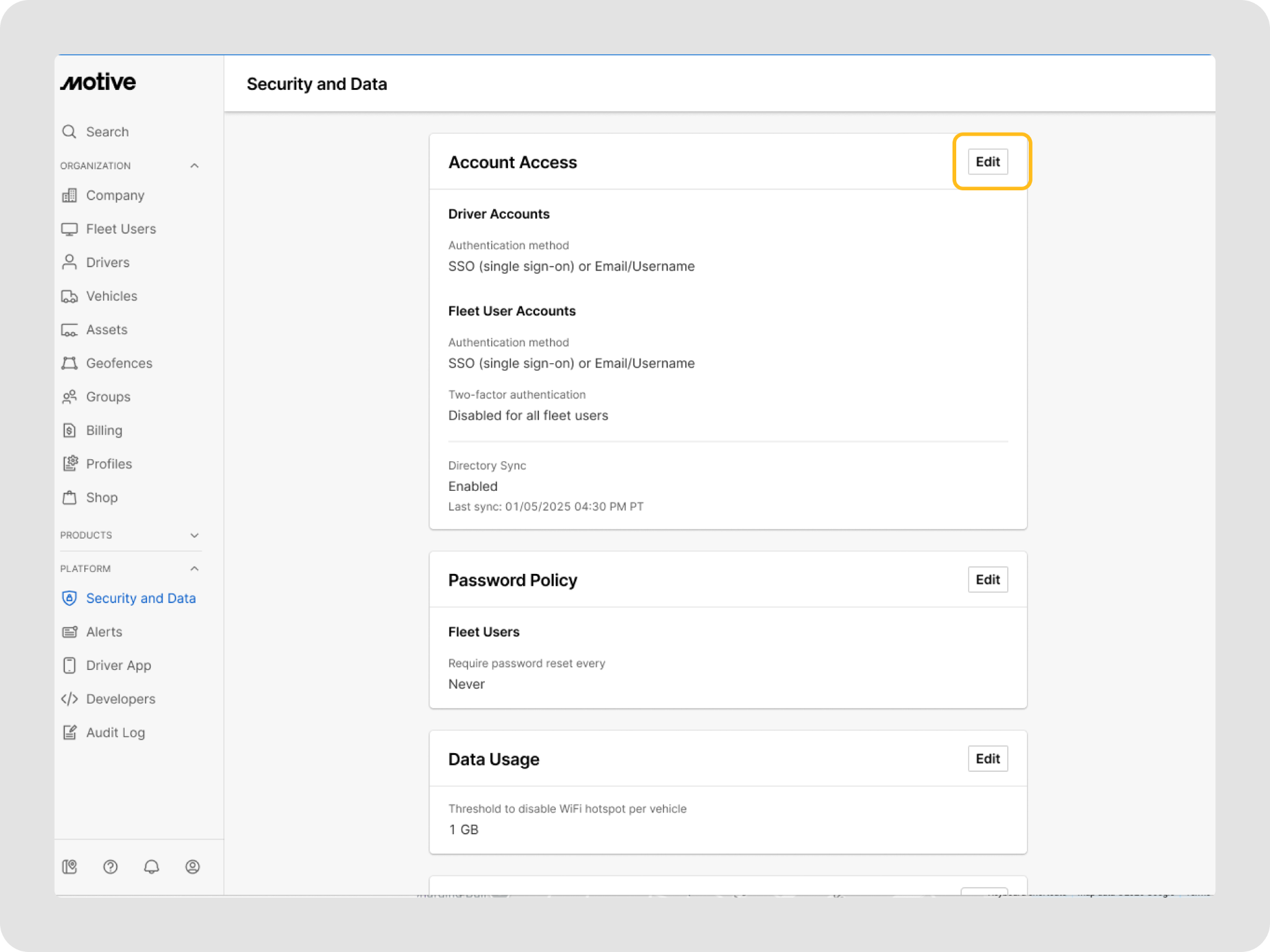This screenshot has width=1270, height=952.
Task: Click the Billing dollar icon
Action: click(69, 430)
